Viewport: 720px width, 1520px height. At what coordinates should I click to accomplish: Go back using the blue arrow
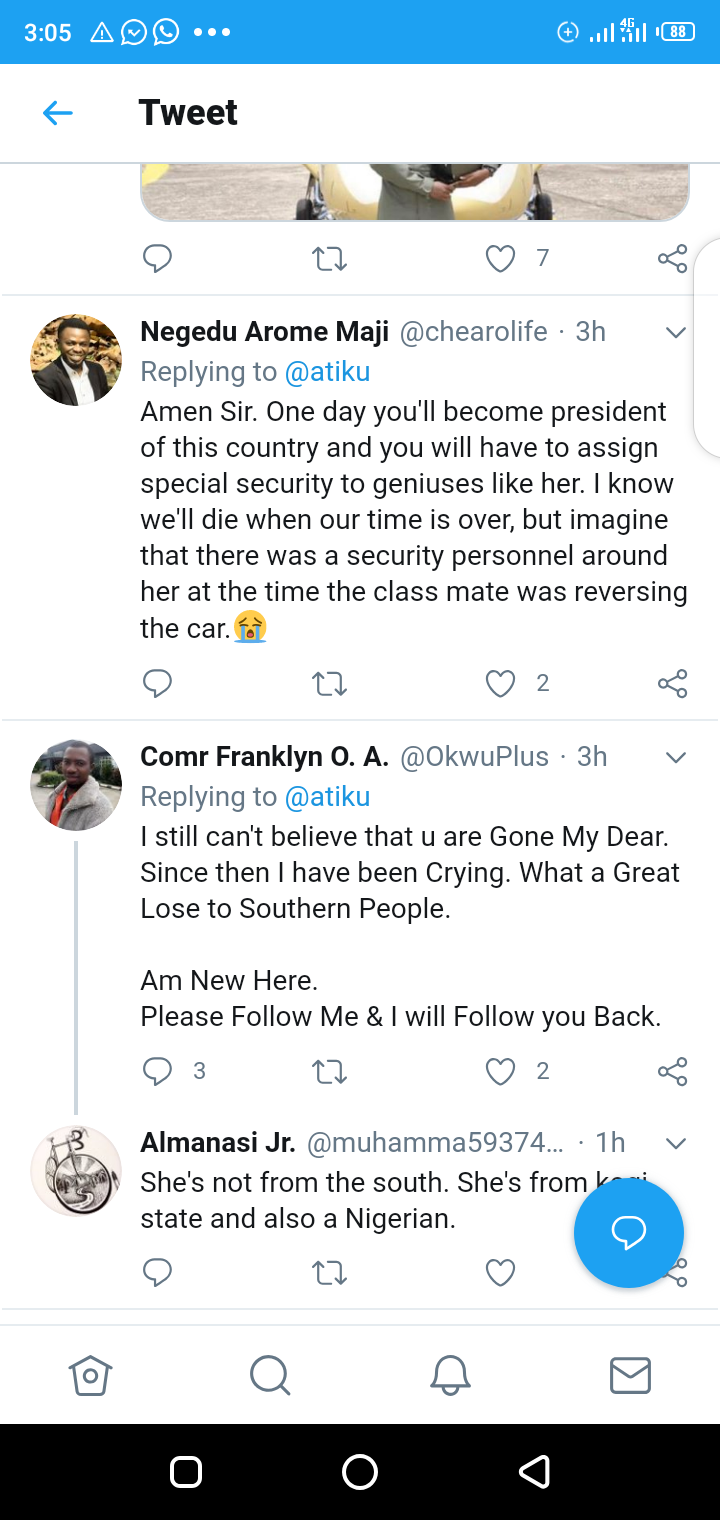coord(58,113)
